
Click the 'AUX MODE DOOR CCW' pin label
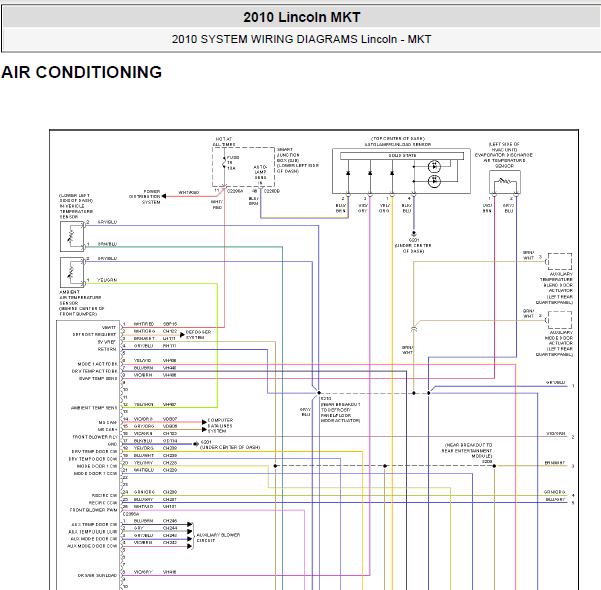(x=92, y=546)
